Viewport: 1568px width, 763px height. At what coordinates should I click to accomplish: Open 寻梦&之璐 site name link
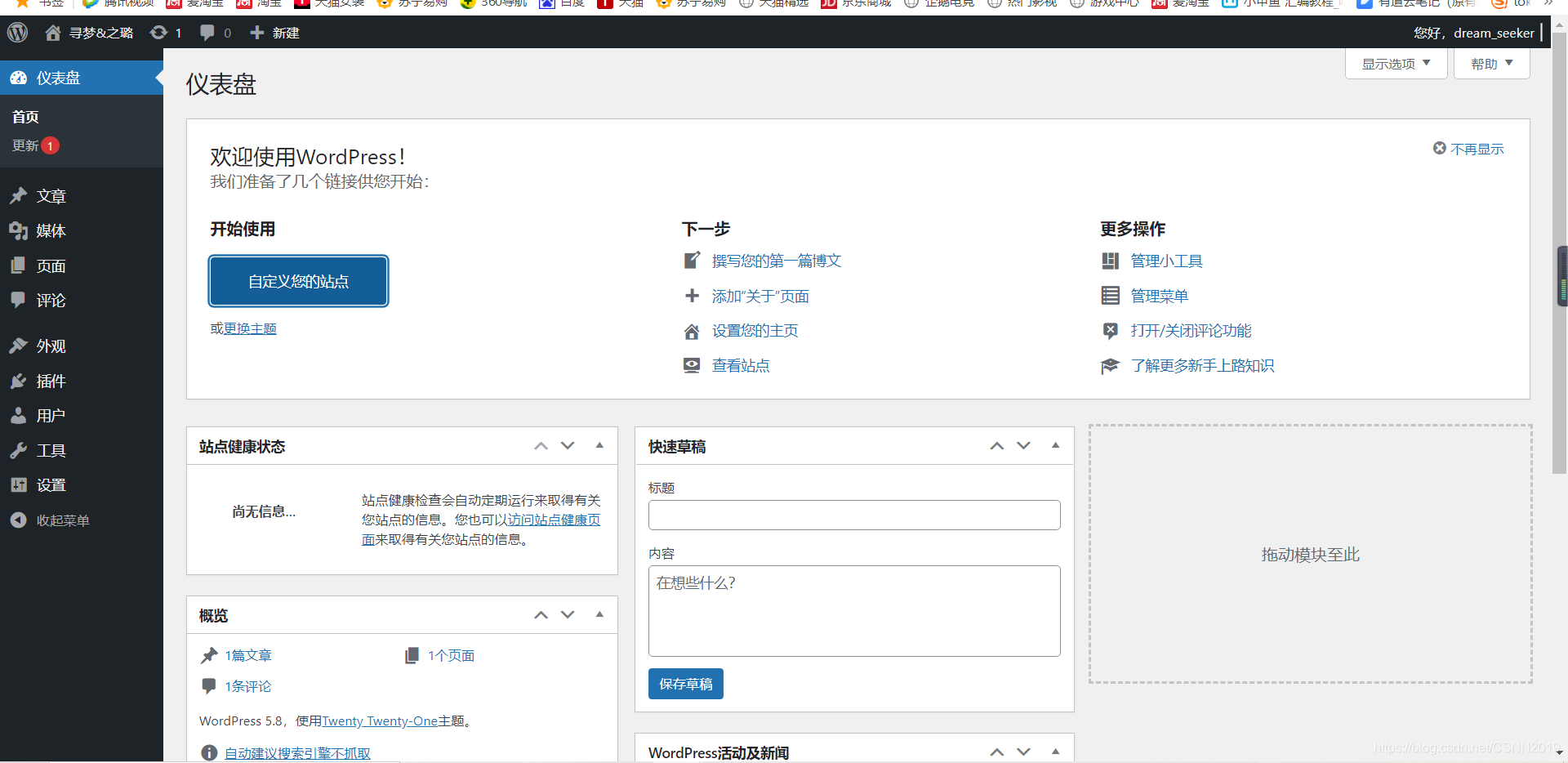click(x=100, y=33)
